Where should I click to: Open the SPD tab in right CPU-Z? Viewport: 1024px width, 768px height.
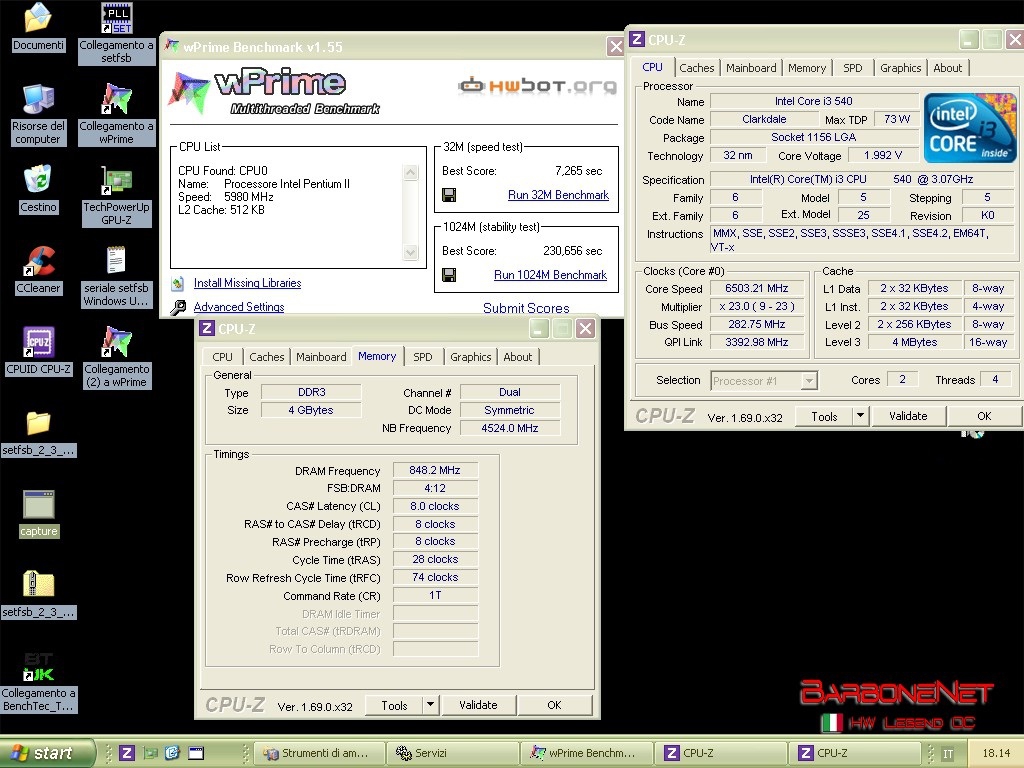click(852, 68)
